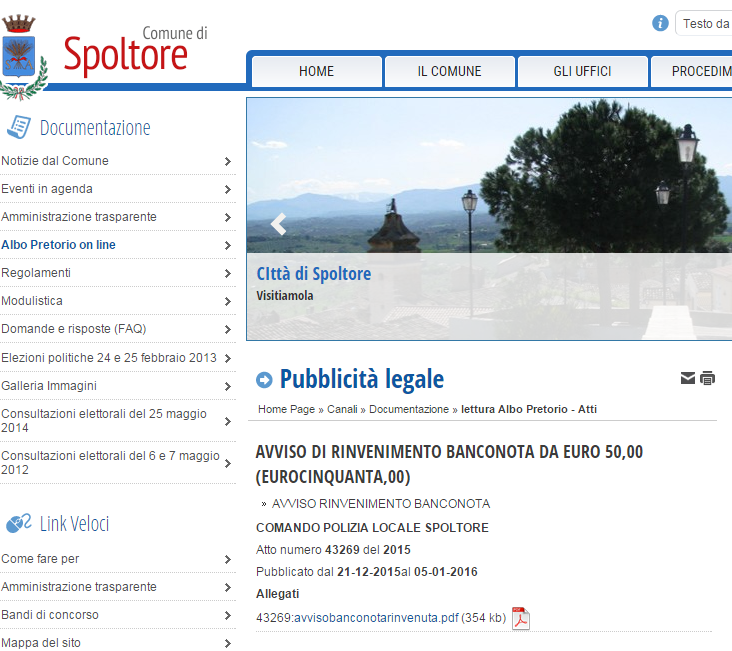
Task: Click the Testo da search input field
Action: coord(706,23)
